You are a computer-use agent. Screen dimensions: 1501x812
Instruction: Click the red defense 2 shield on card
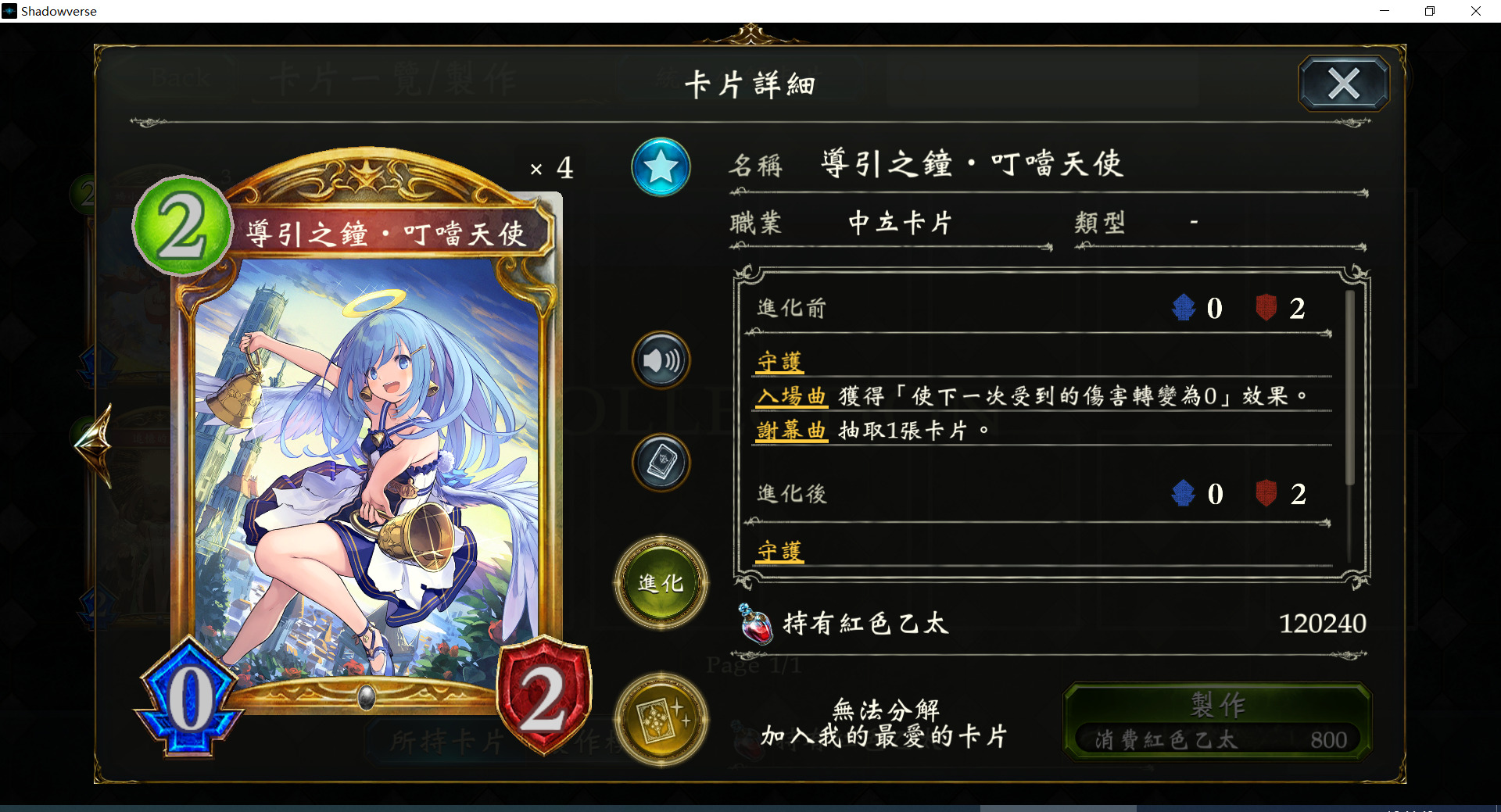point(544,696)
